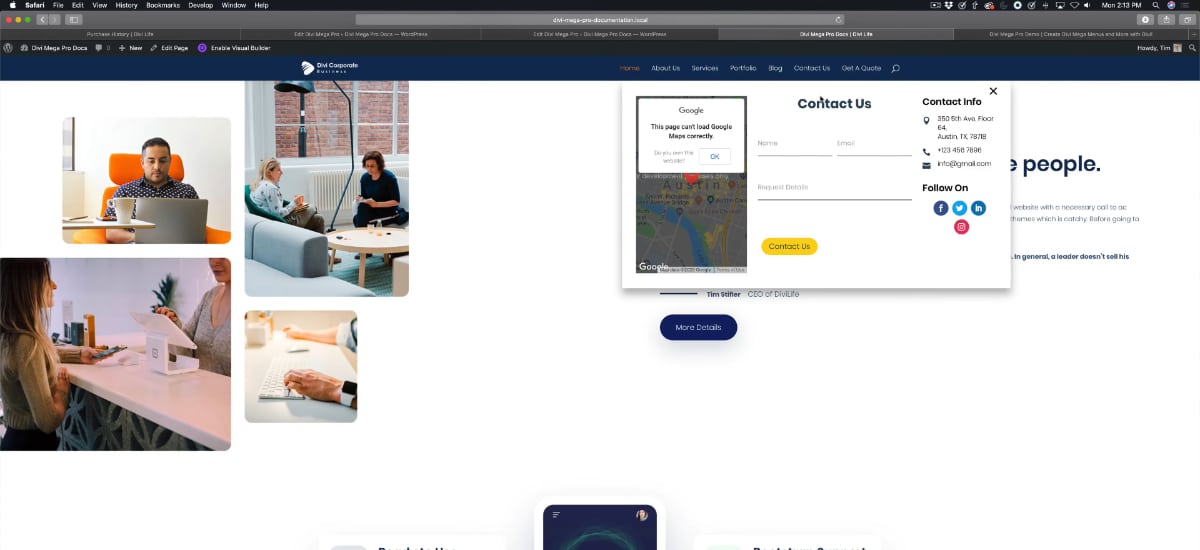Click the WordPress logo in admin bar

point(8,47)
